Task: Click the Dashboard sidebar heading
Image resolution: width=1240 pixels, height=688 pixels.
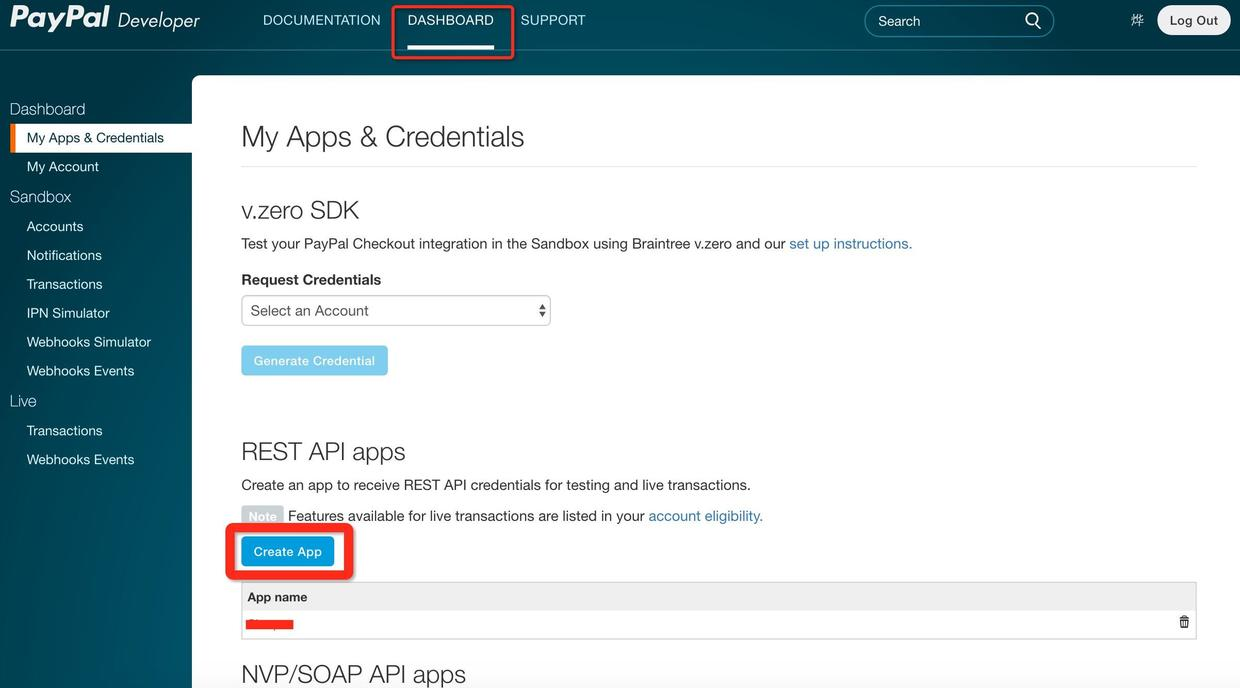Action: [47, 109]
